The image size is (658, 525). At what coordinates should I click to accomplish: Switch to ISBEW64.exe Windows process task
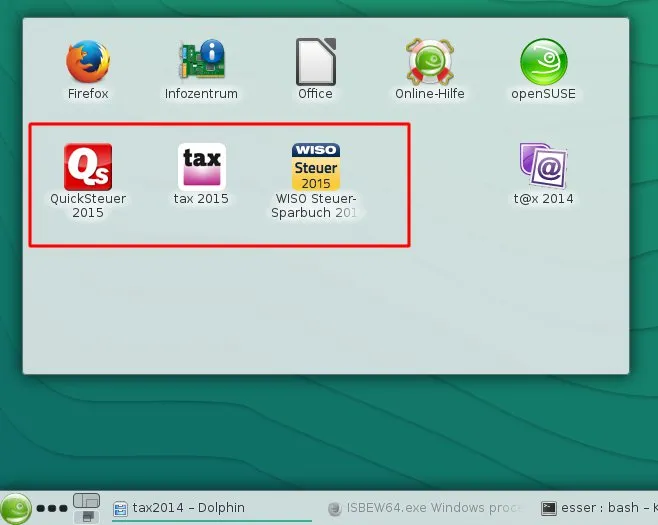[425, 508]
